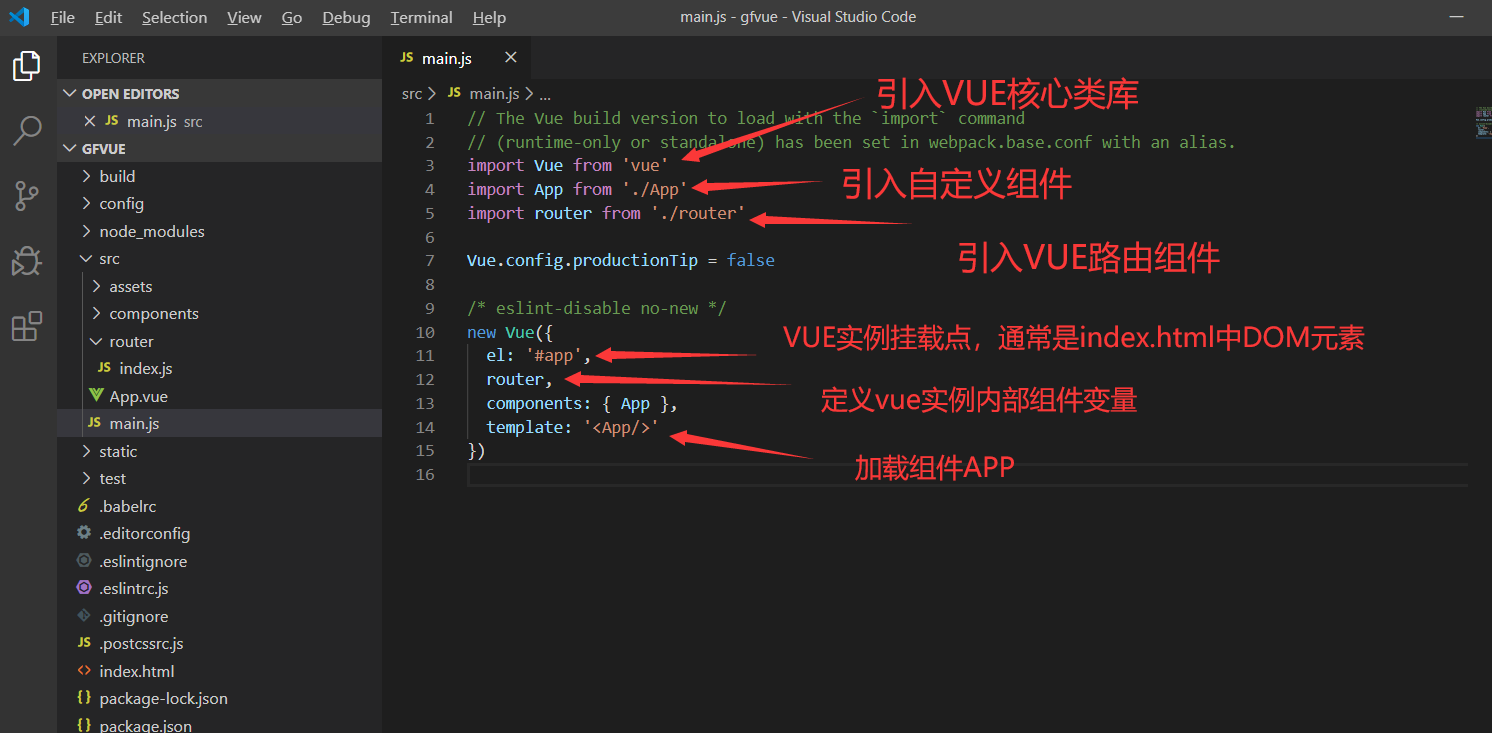Close the main.js editor tab
The width and height of the screenshot is (1492, 733).
[511, 58]
